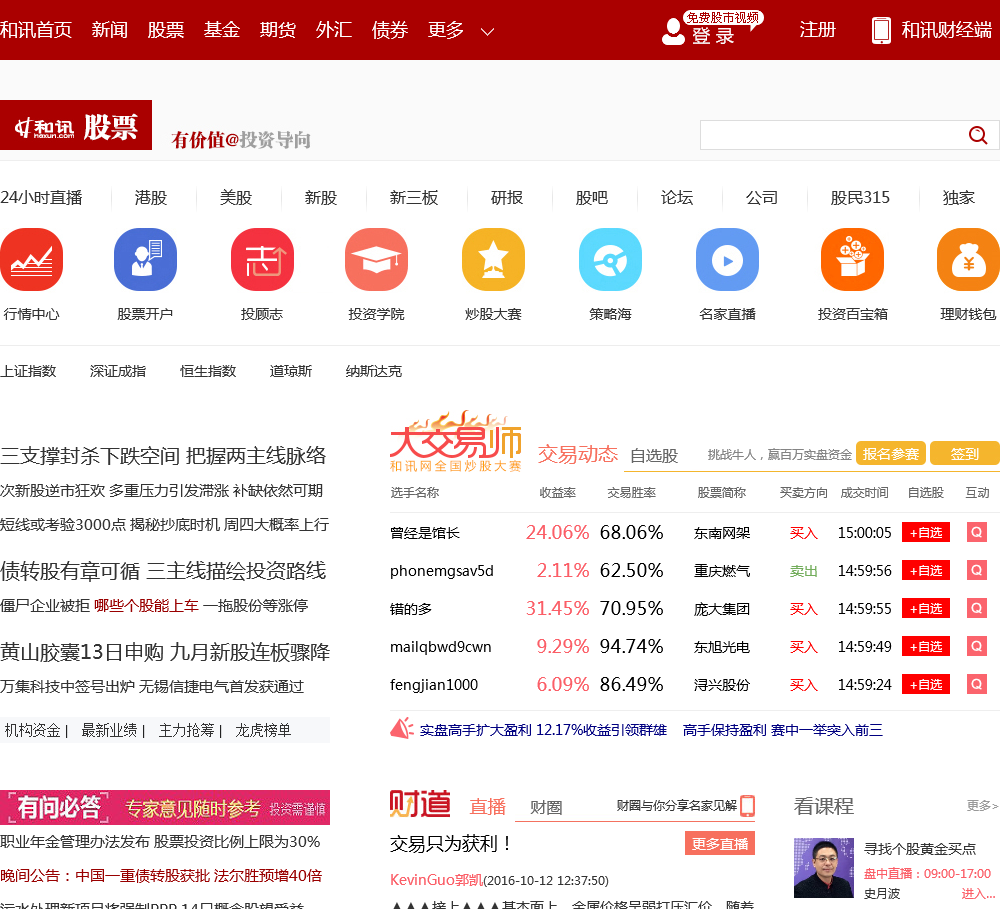Screen dimensions: 1000x909
Task: Add 浔兴股份 via +自选 button
Action: point(926,684)
